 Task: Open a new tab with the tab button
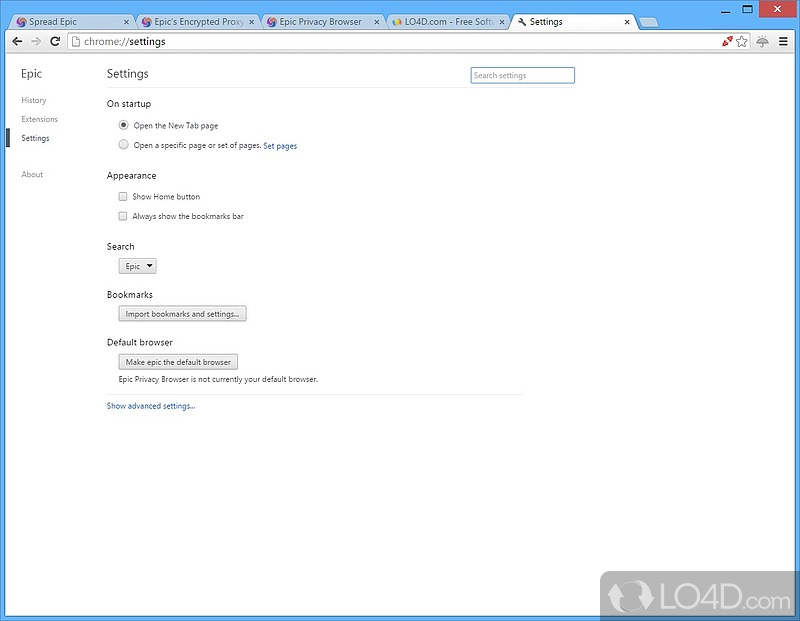pyautogui.click(x=648, y=22)
